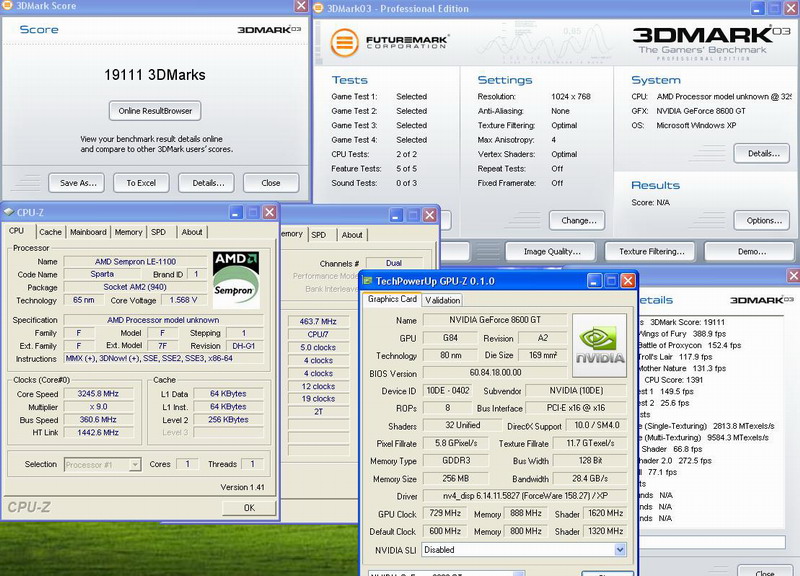Minimize the front CPU-Z window

click(x=236, y=212)
